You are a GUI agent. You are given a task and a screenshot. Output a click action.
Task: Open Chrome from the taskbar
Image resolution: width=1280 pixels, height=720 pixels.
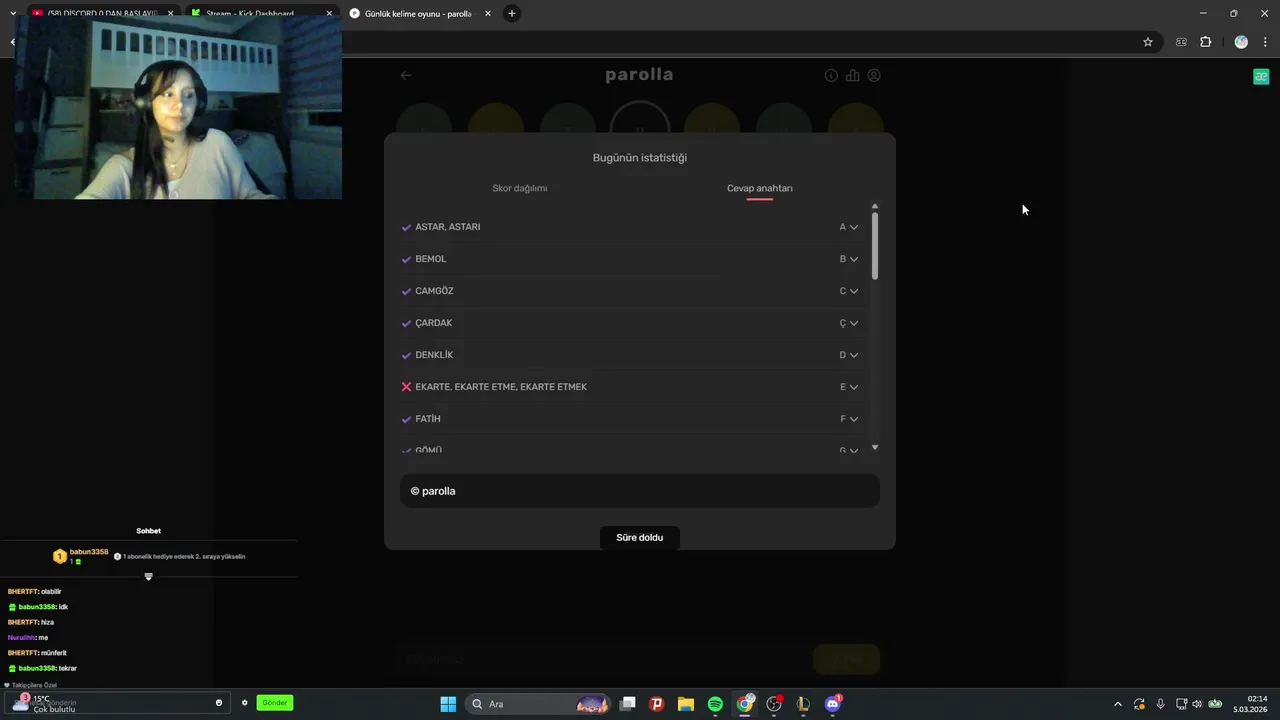(x=745, y=704)
